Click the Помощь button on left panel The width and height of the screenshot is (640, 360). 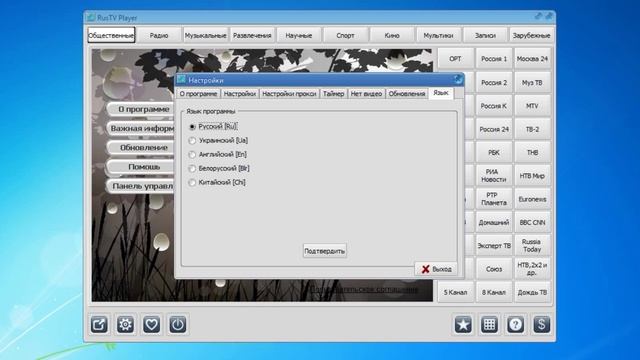click(141, 167)
